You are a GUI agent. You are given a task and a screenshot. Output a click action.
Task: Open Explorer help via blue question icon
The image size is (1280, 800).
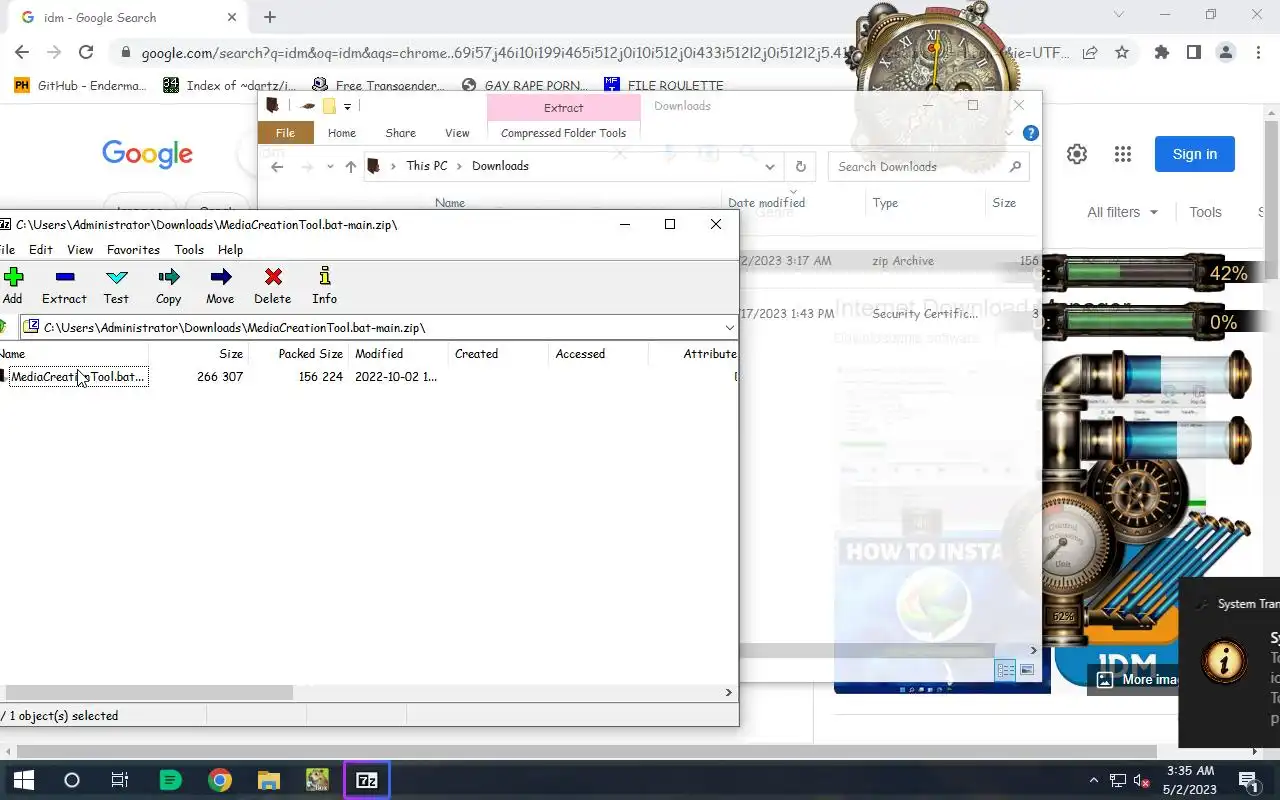click(x=1031, y=133)
